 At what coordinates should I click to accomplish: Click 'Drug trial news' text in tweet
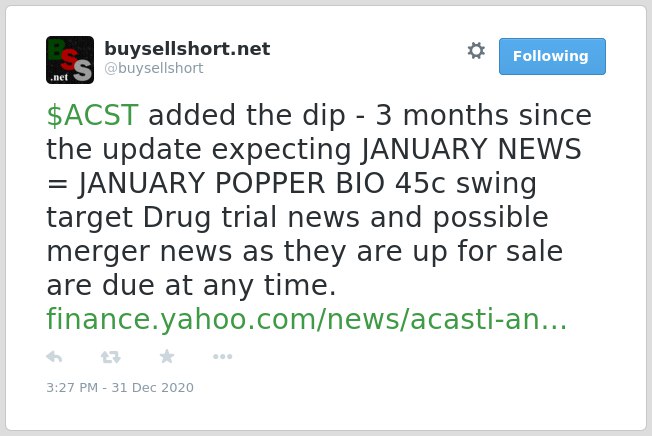coord(251,217)
